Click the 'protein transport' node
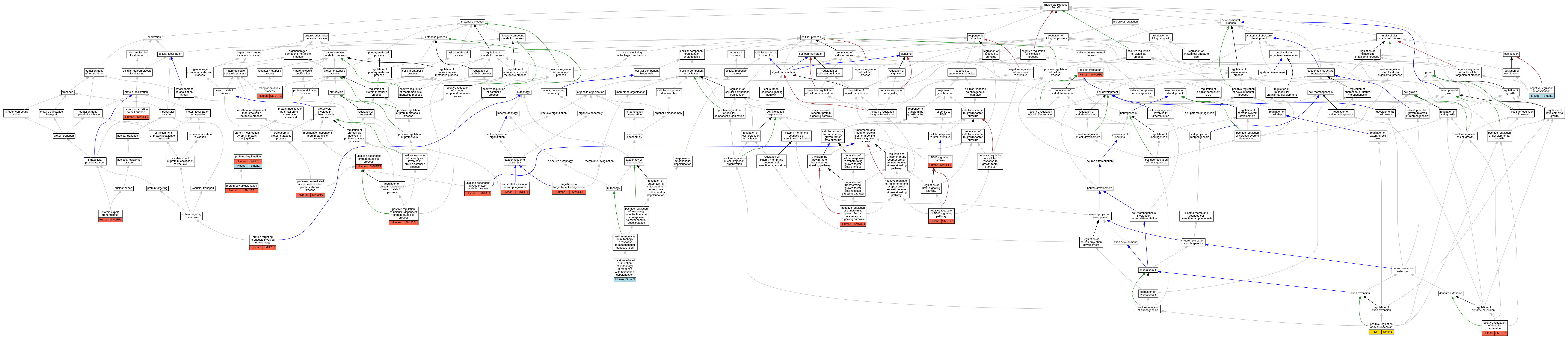 64,136
